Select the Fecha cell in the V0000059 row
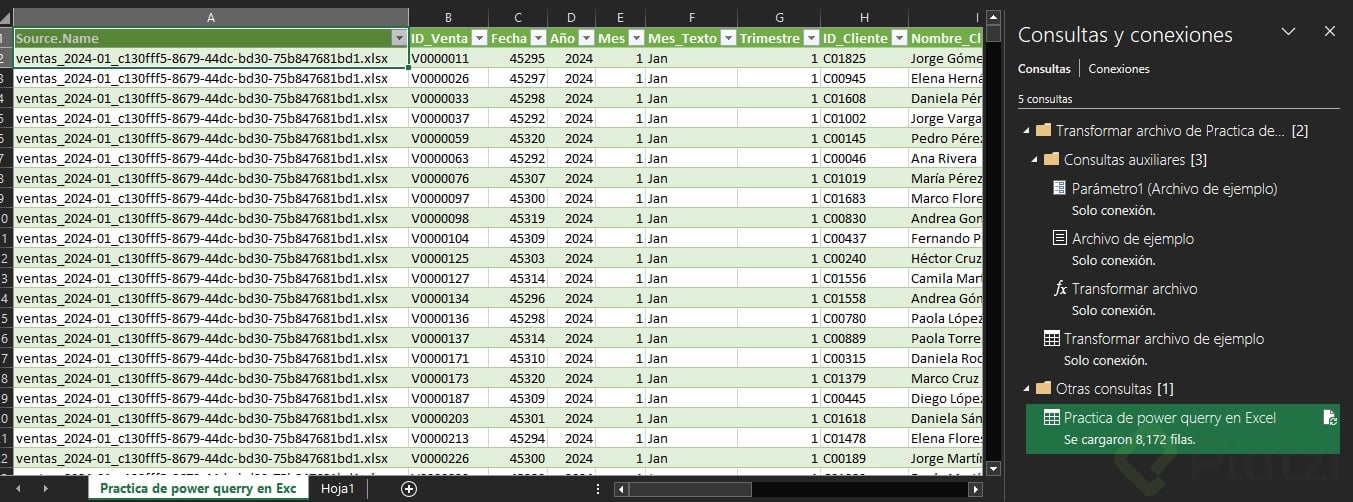 click(x=518, y=139)
